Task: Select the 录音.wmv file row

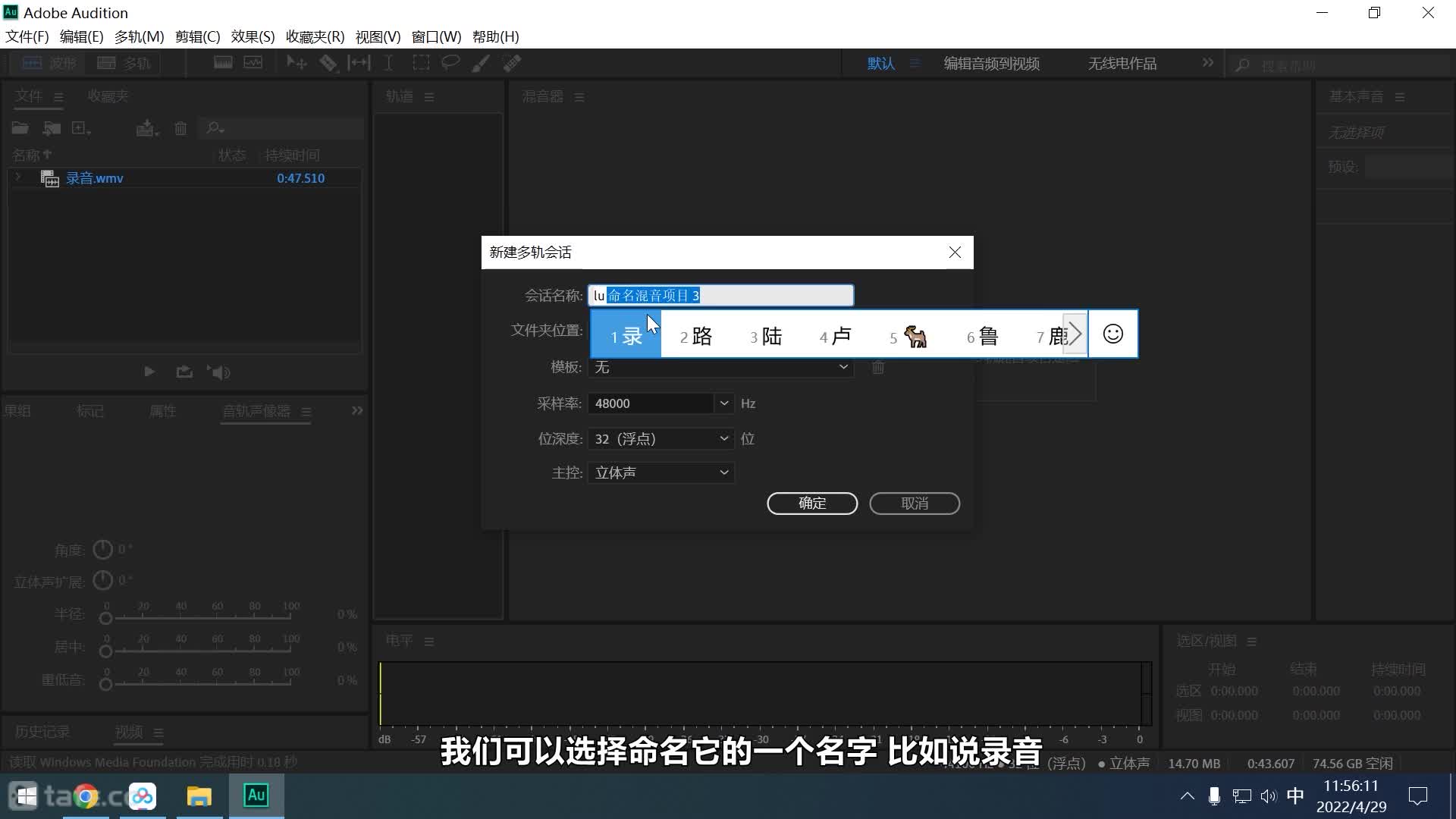Action: tap(185, 178)
